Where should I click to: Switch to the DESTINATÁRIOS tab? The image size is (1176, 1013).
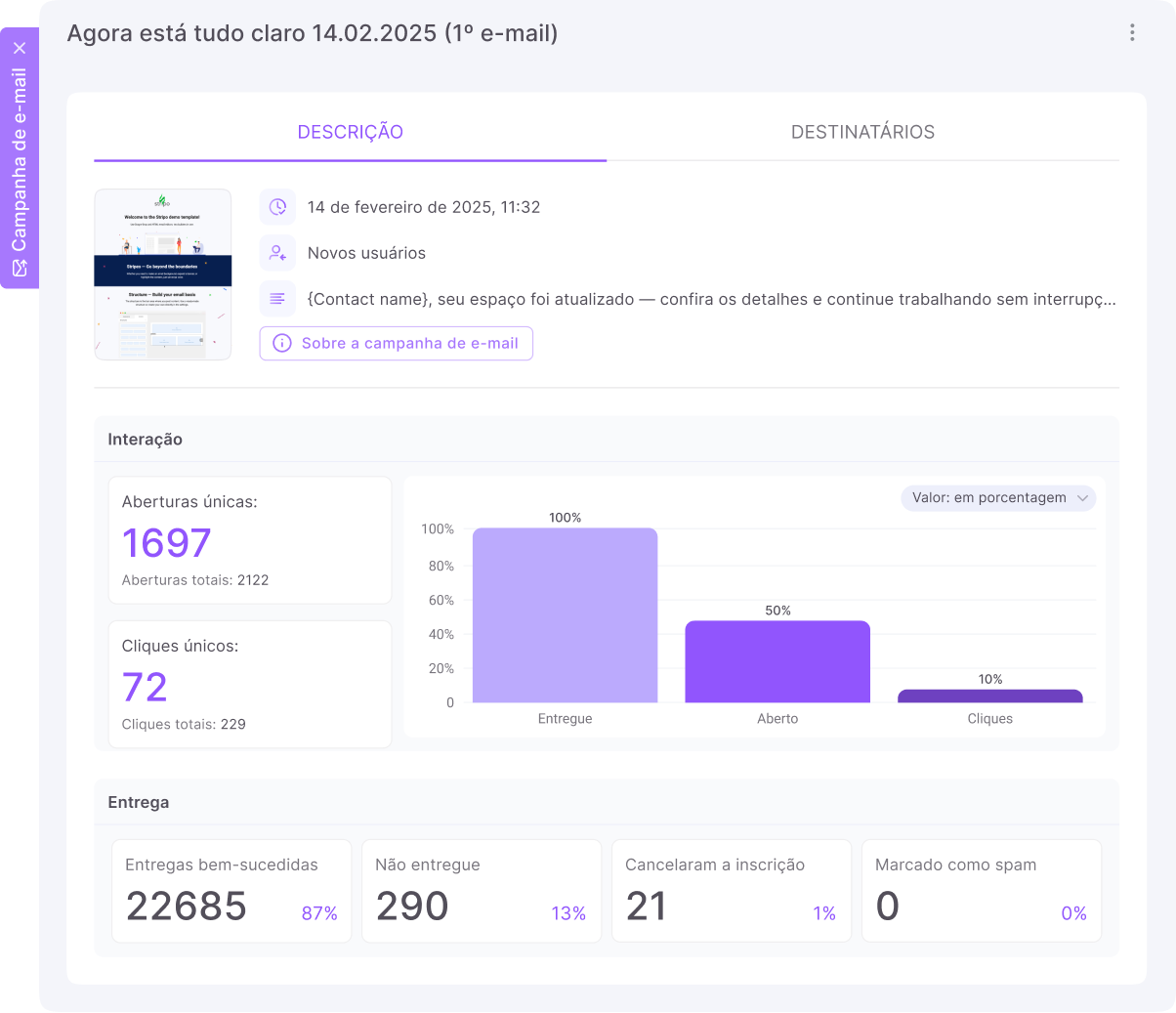tap(862, 132)
